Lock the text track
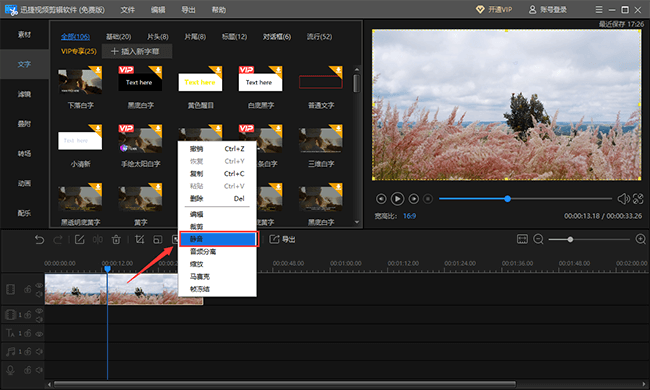Viewport: 650px width, 390px height. [28, 333]
